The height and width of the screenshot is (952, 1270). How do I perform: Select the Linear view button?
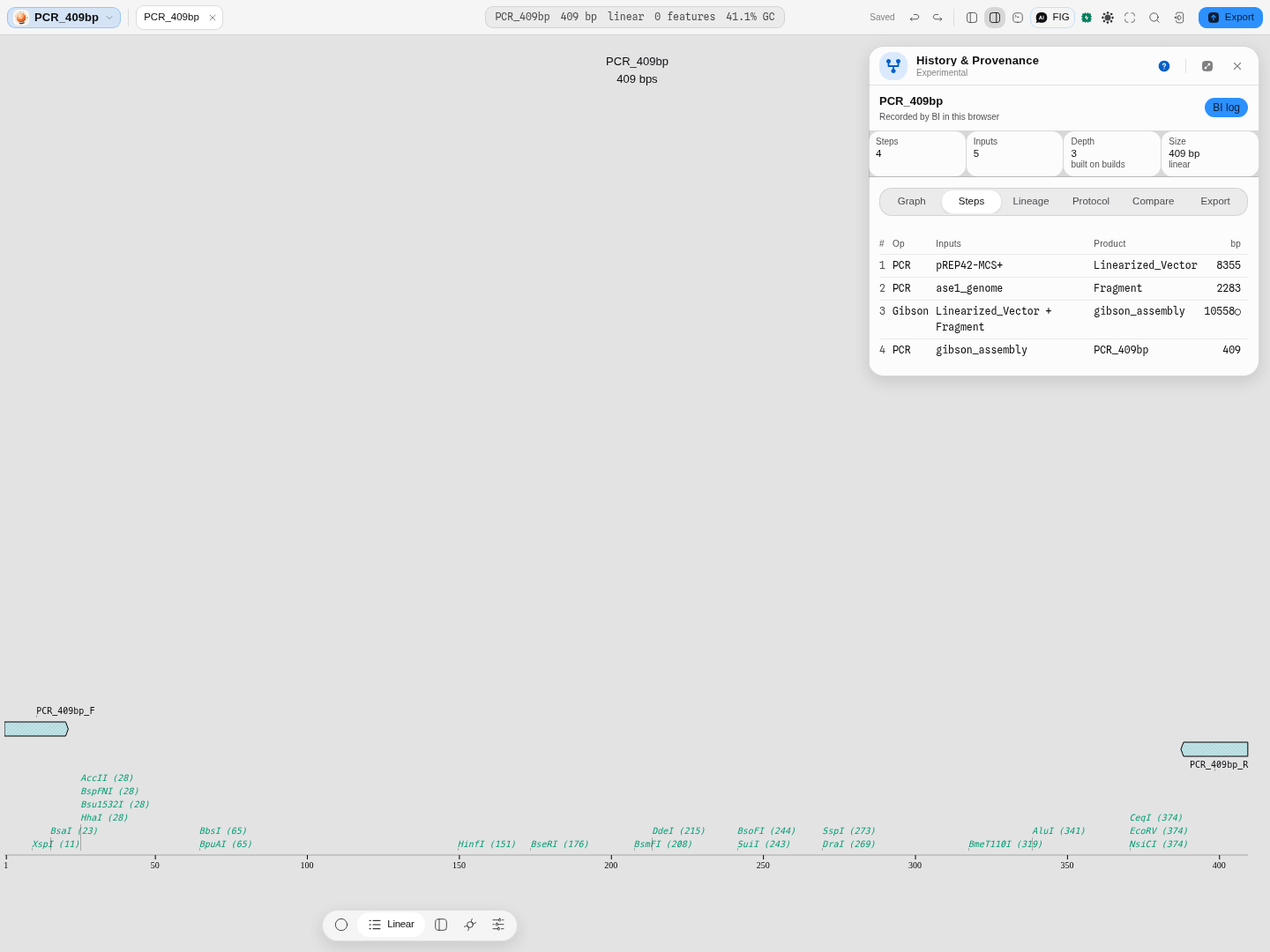point(392,925)
